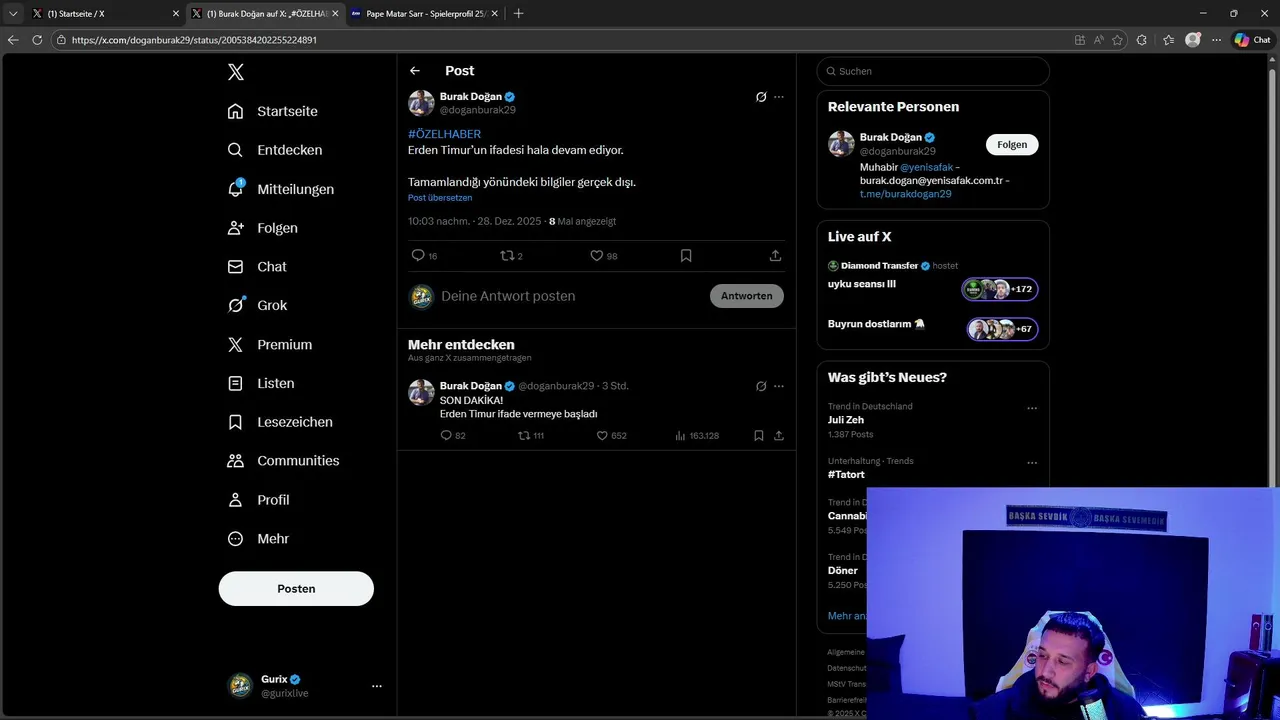This screenshot has width=1280, height=720.
Task: Open browser extensions icon
Action: pyautogui.click(x=1142, y=40)
